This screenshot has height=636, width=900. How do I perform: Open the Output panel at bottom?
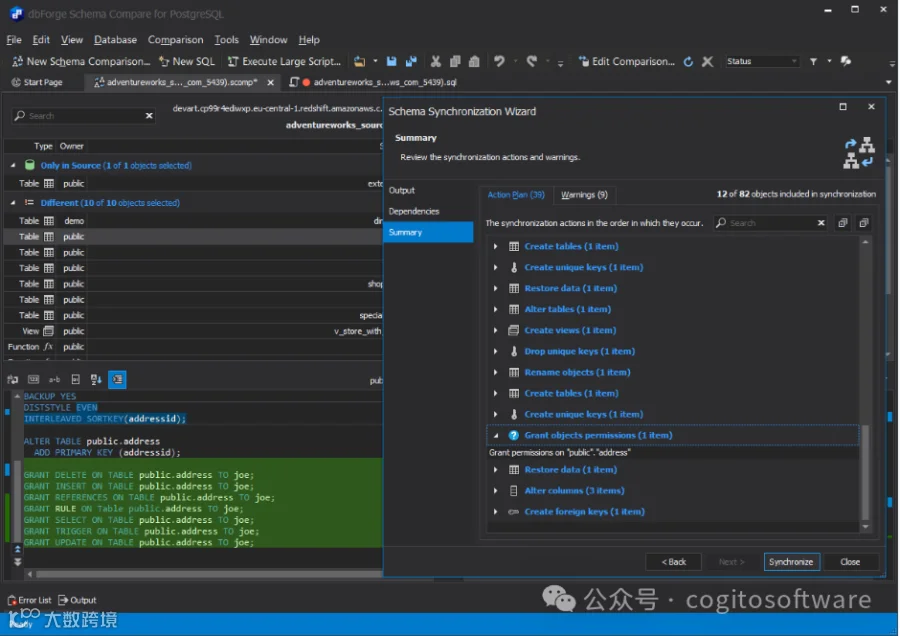[x=77, y=600]
